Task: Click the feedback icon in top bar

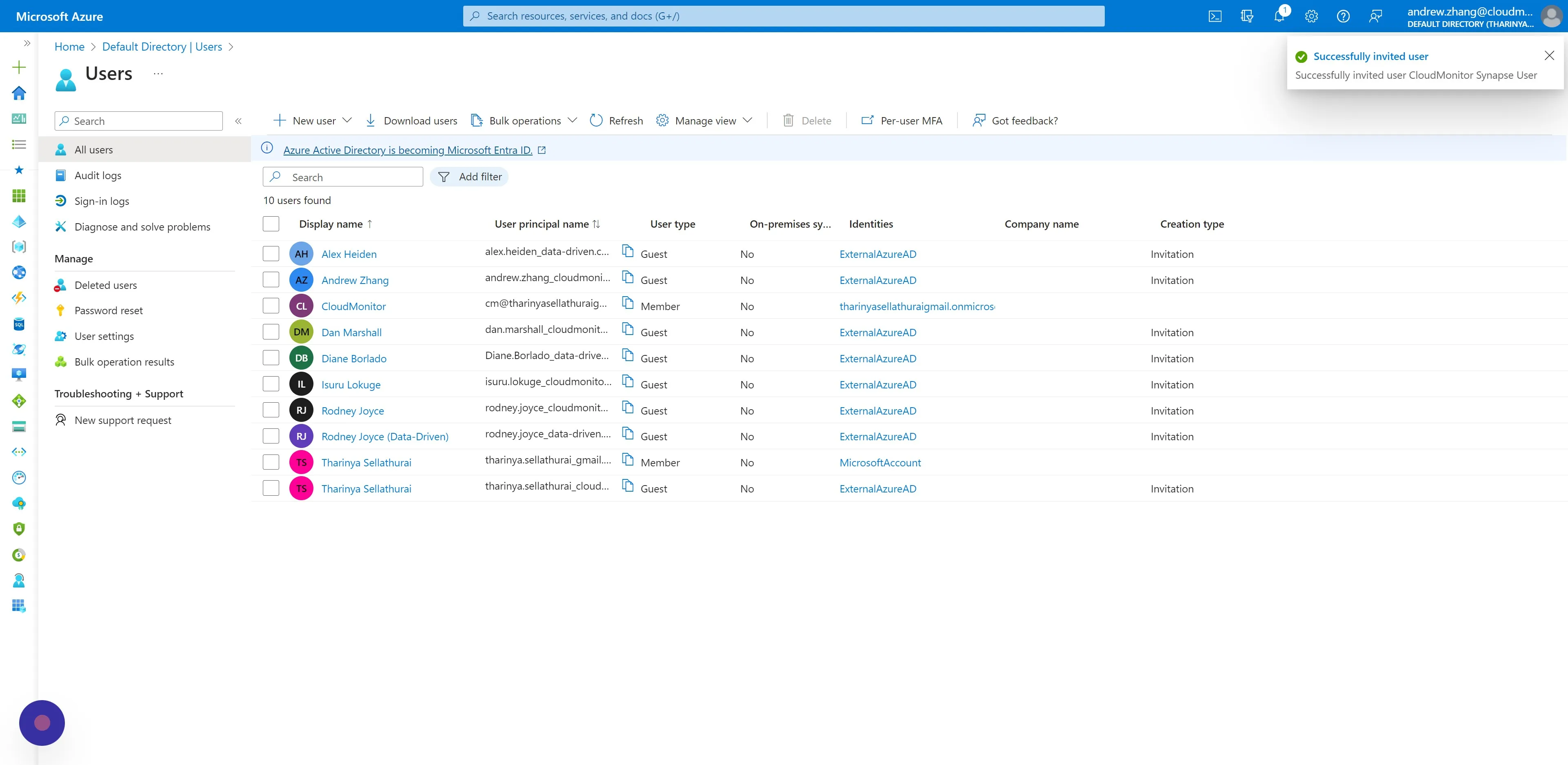Action: 1376,16
